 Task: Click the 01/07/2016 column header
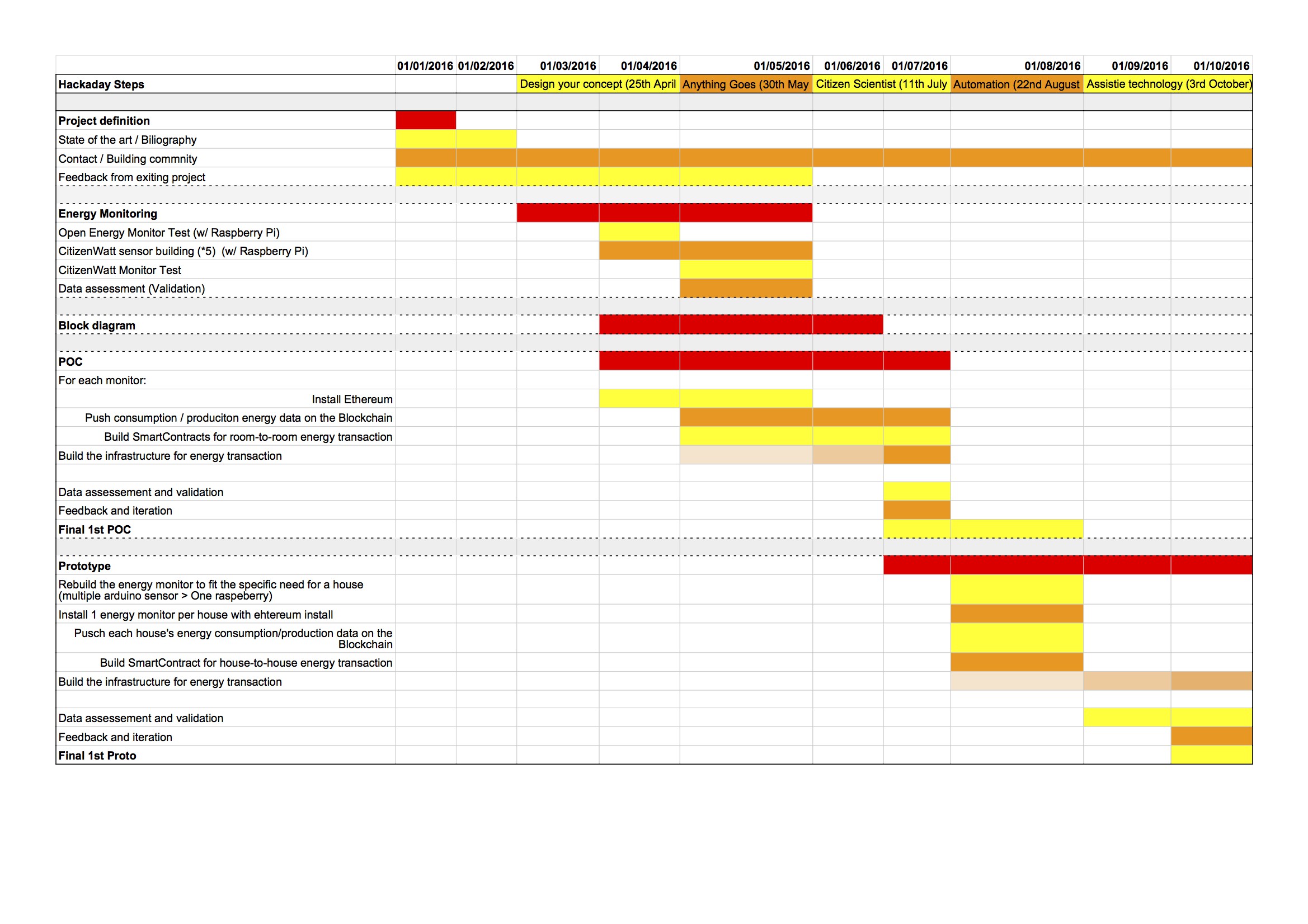coord(920,66)
